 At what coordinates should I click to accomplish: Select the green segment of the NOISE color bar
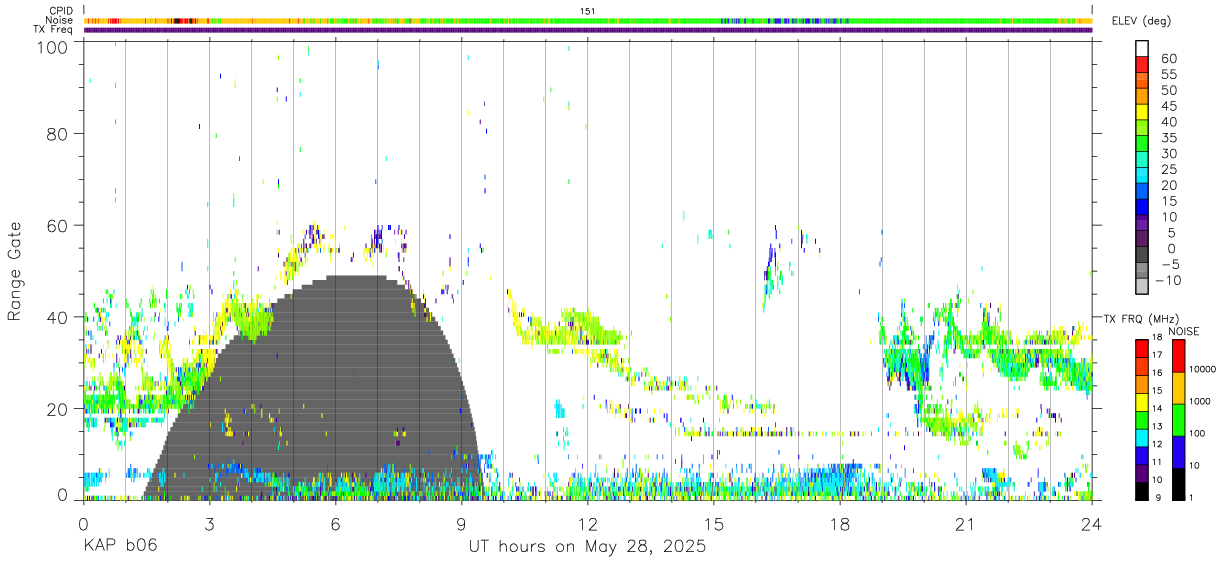pyautogui.click(x=1178, y=419)
